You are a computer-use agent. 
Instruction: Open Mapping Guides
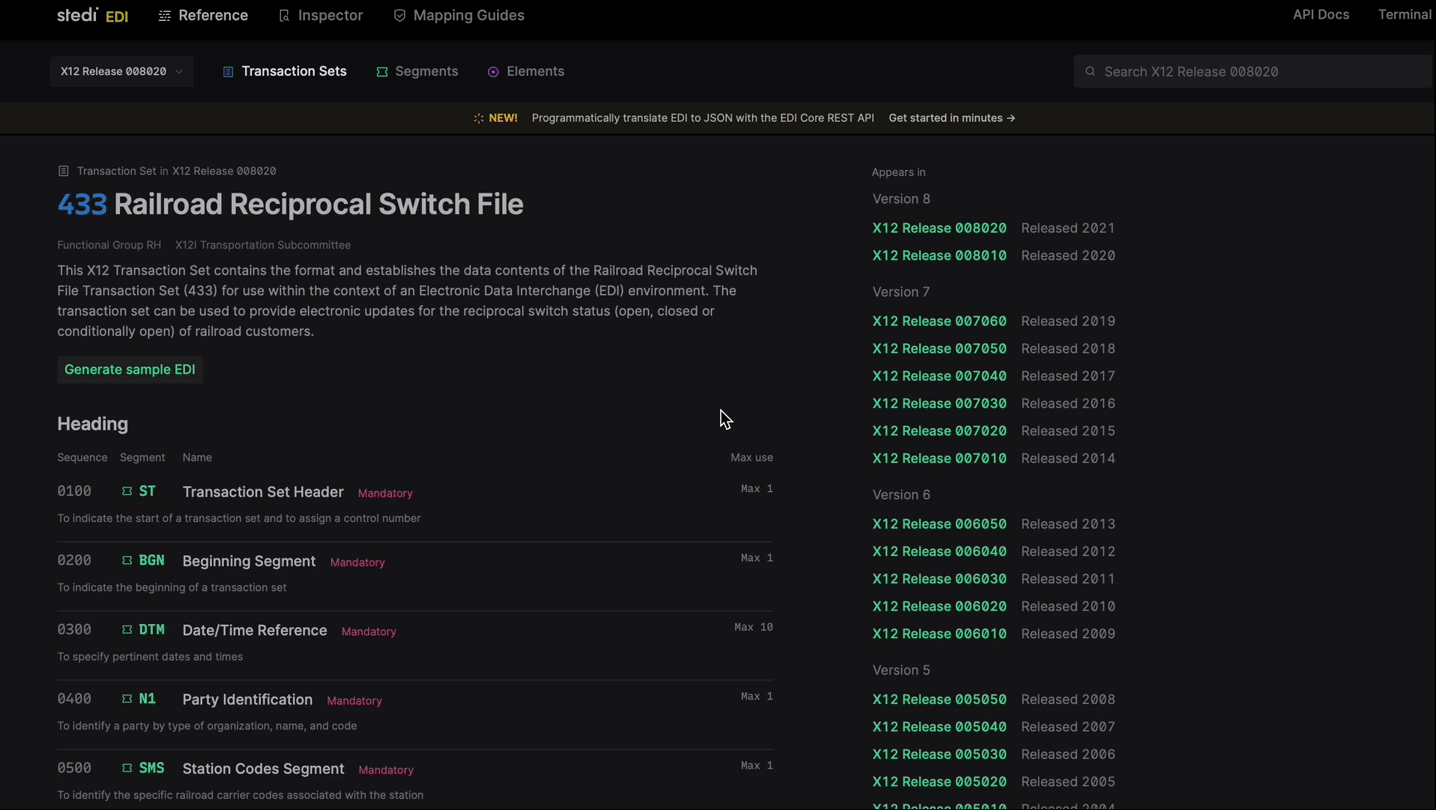point(458,16)
